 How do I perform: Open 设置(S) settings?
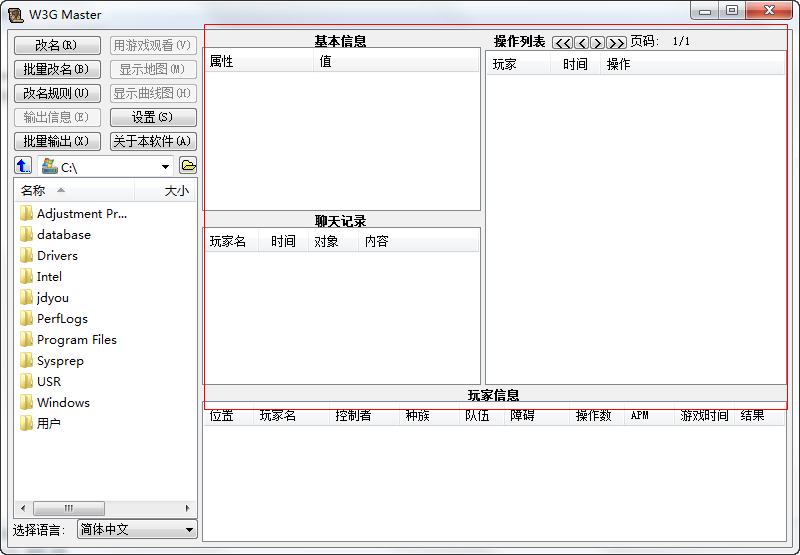[153, 117]
